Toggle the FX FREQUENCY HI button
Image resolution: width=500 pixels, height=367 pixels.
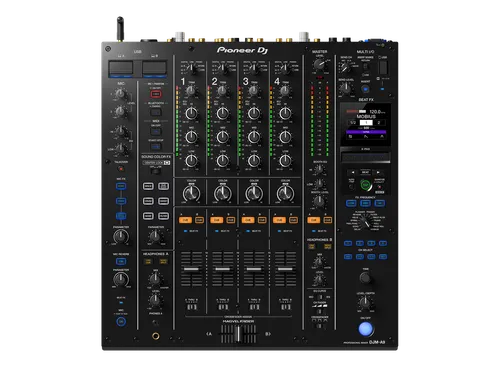click(x=380, y=203)
